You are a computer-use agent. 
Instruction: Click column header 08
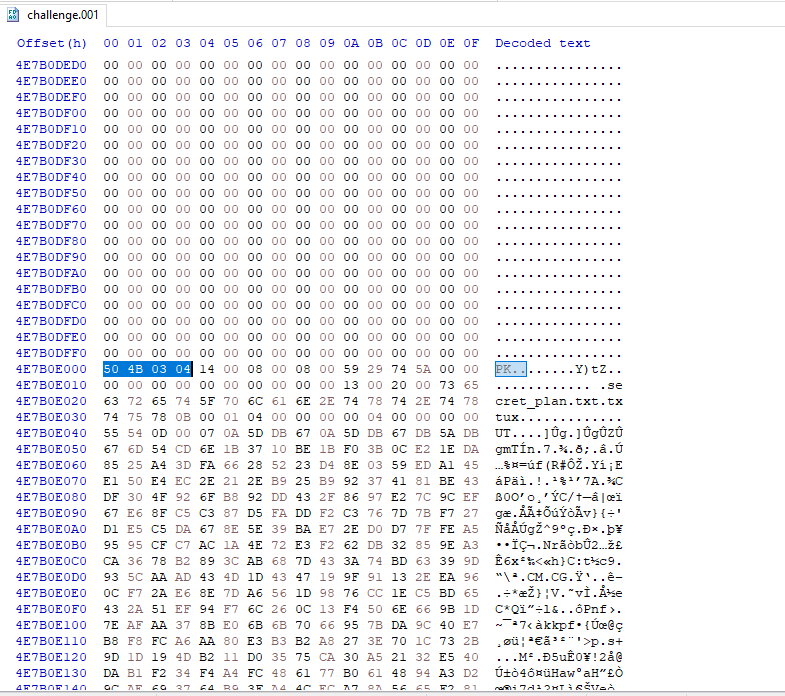[303, 43]
